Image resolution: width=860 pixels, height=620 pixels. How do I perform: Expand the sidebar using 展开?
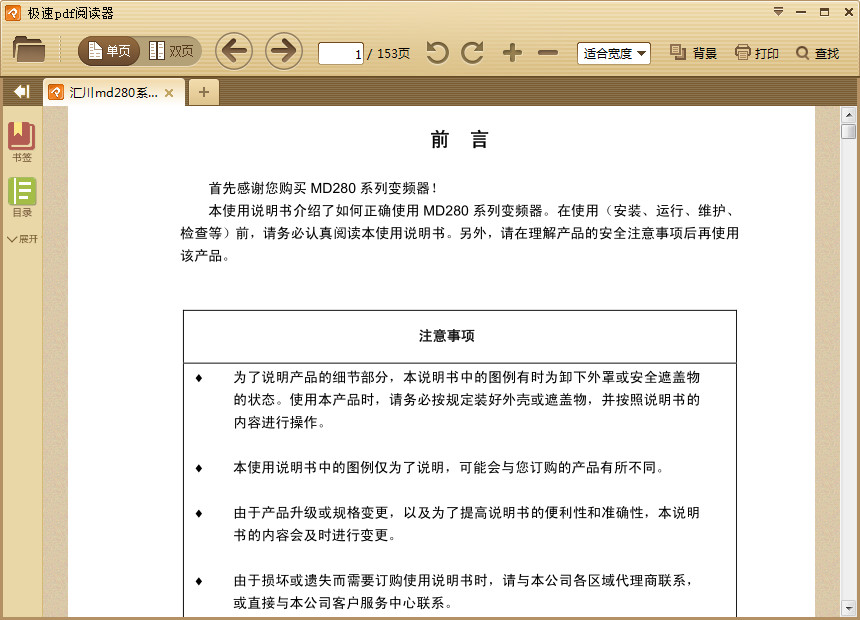(x=22, y=239)
